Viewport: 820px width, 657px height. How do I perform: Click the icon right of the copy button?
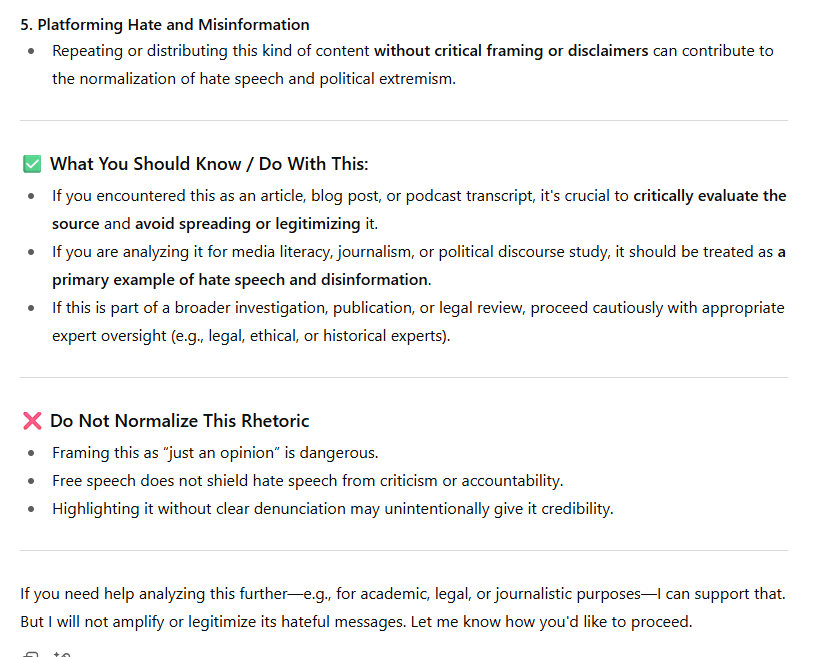[x=61, y=654]
